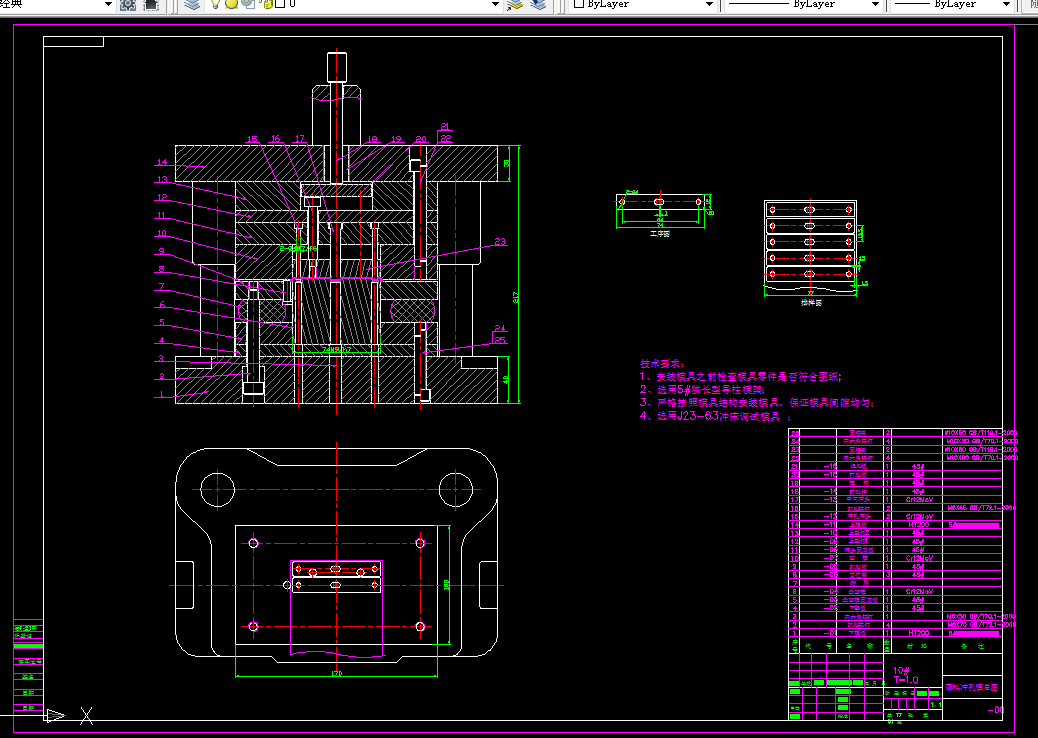Click balloon number 13 in the section view
The height and width of the screenshot is (738, 1038).
pos(162,179)
